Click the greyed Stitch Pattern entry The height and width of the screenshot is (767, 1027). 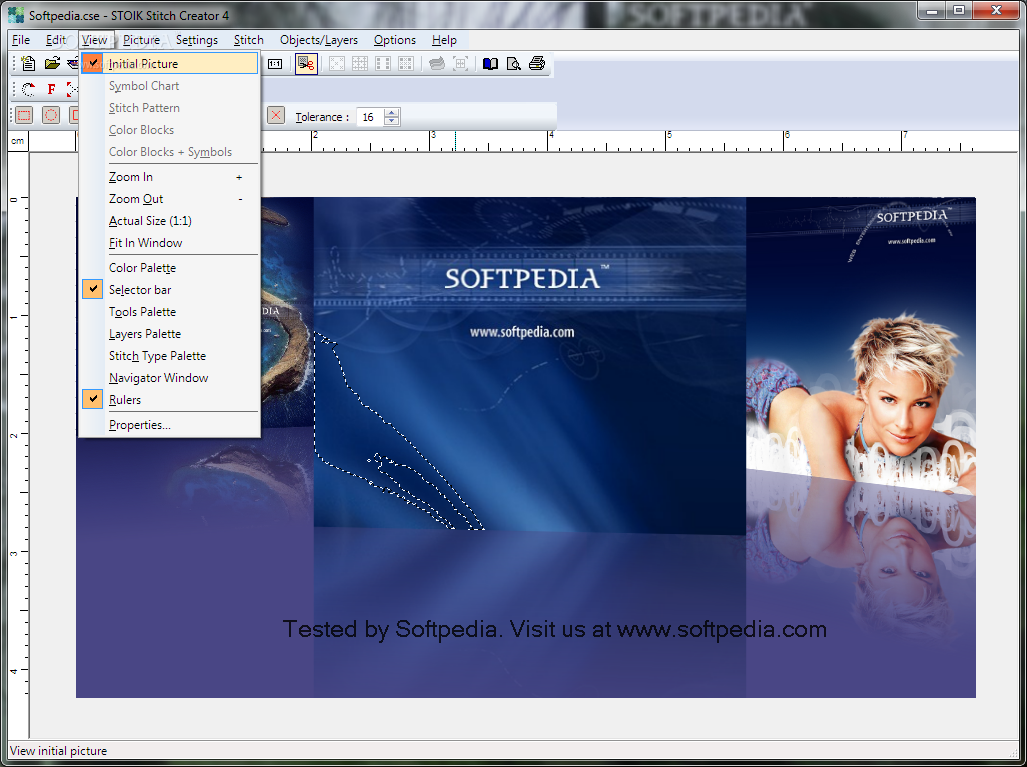point(169,108)
